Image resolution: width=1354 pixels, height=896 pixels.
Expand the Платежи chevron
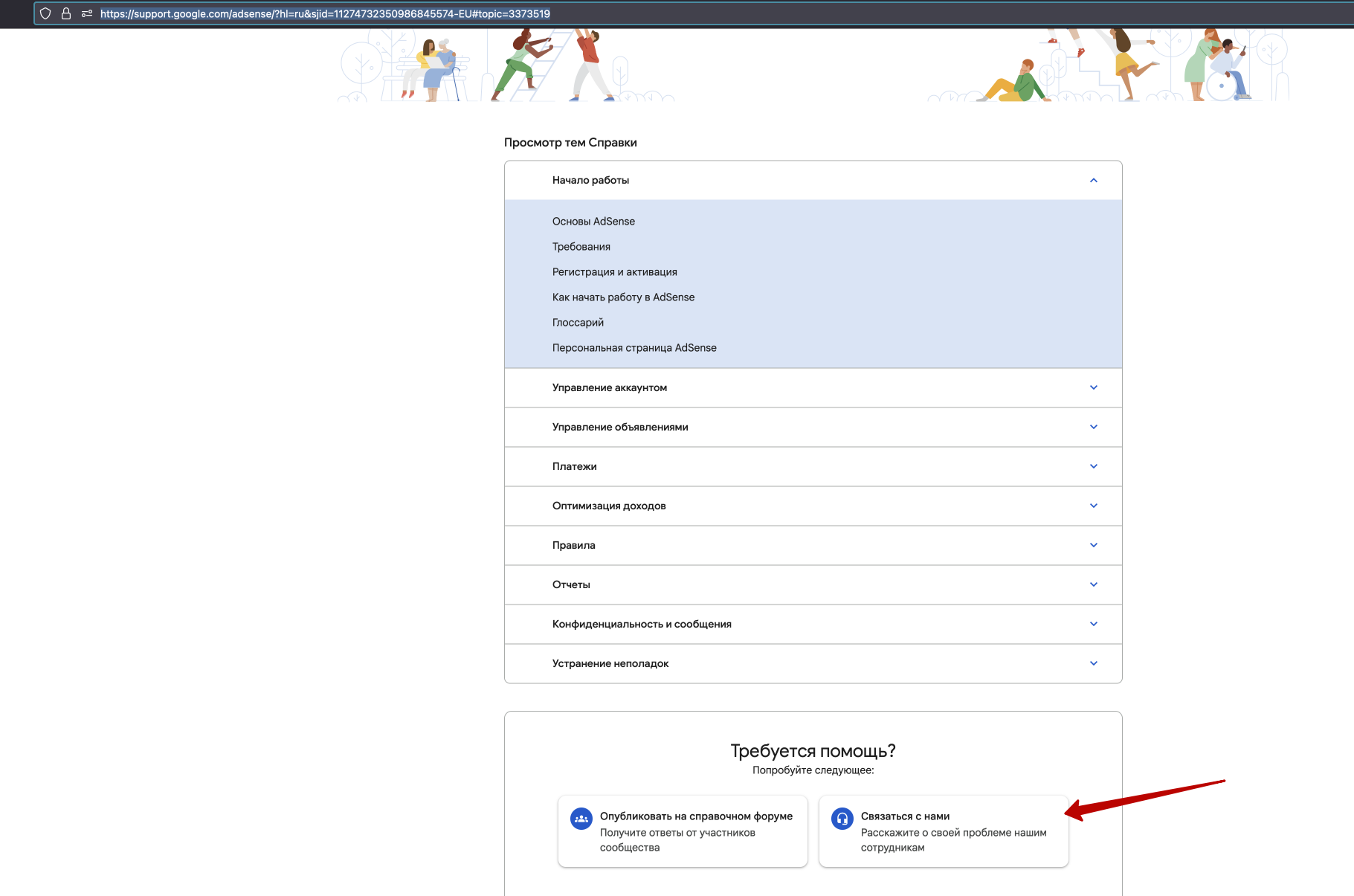pos(1094,466)
